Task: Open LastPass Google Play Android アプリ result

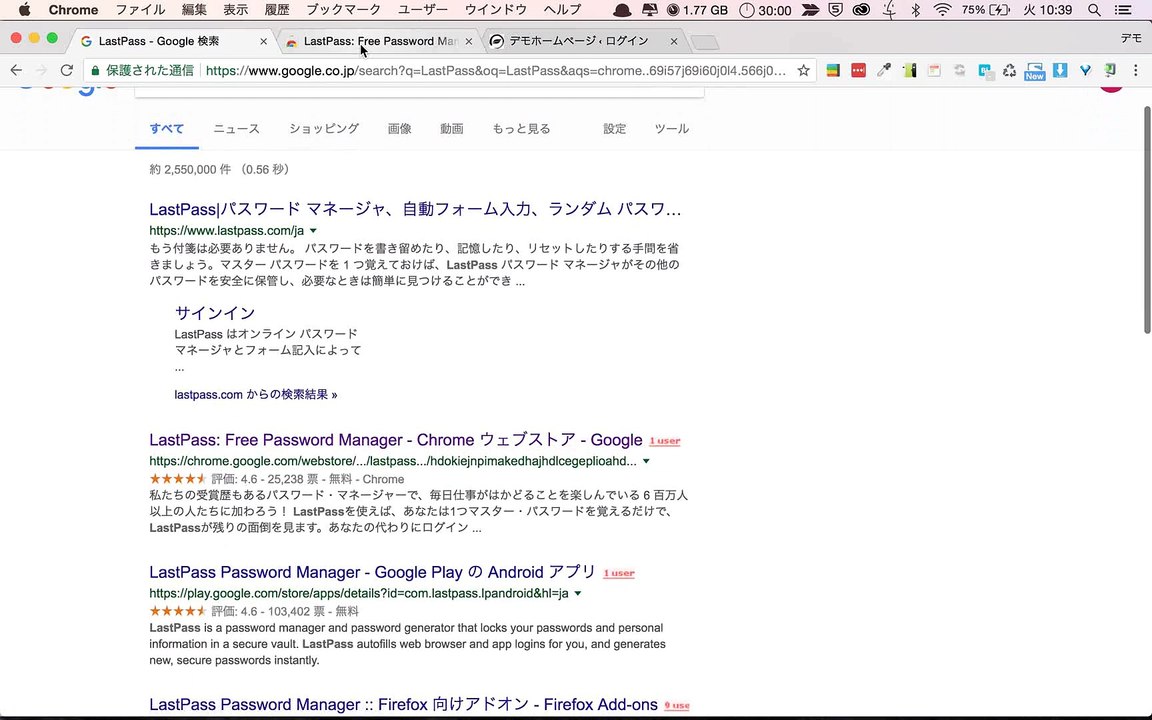Action: tap(372, 572)
